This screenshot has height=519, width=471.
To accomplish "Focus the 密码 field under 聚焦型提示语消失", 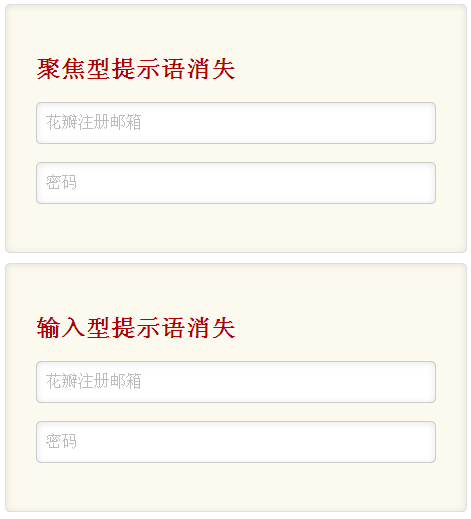I will (x=236, y=183).
